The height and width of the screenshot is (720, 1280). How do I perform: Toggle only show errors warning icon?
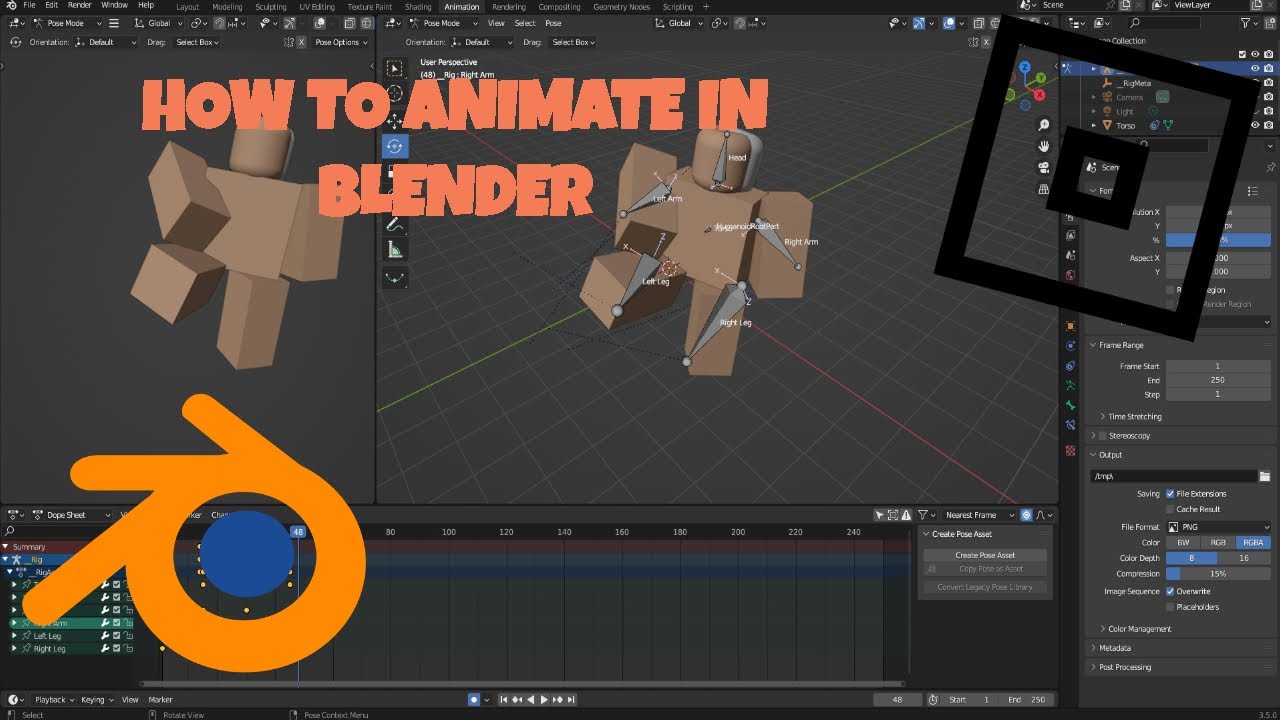(x=906, y=515)
